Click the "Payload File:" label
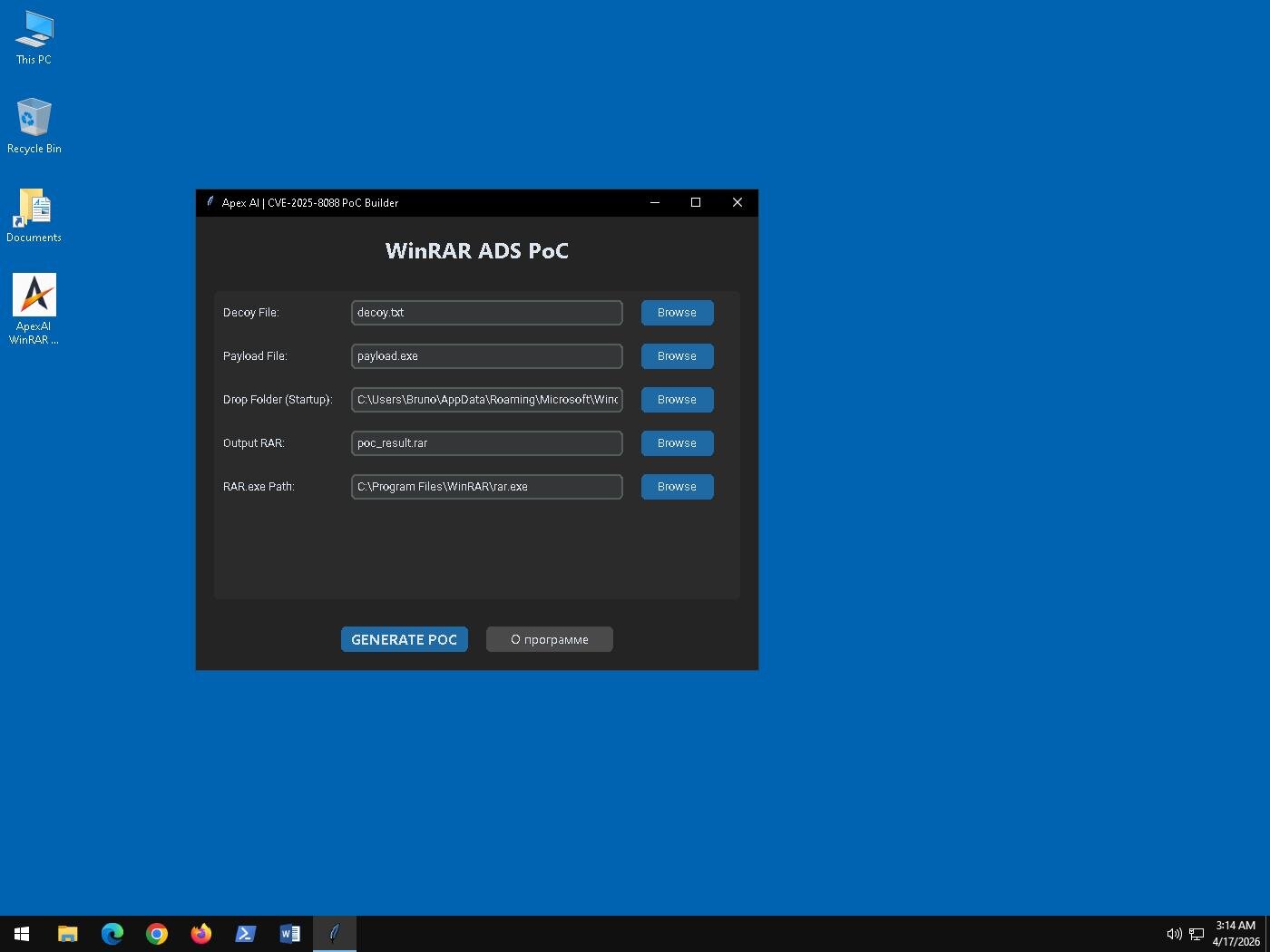The width and height of the screenshot is (1270, 952). [255, 356]
